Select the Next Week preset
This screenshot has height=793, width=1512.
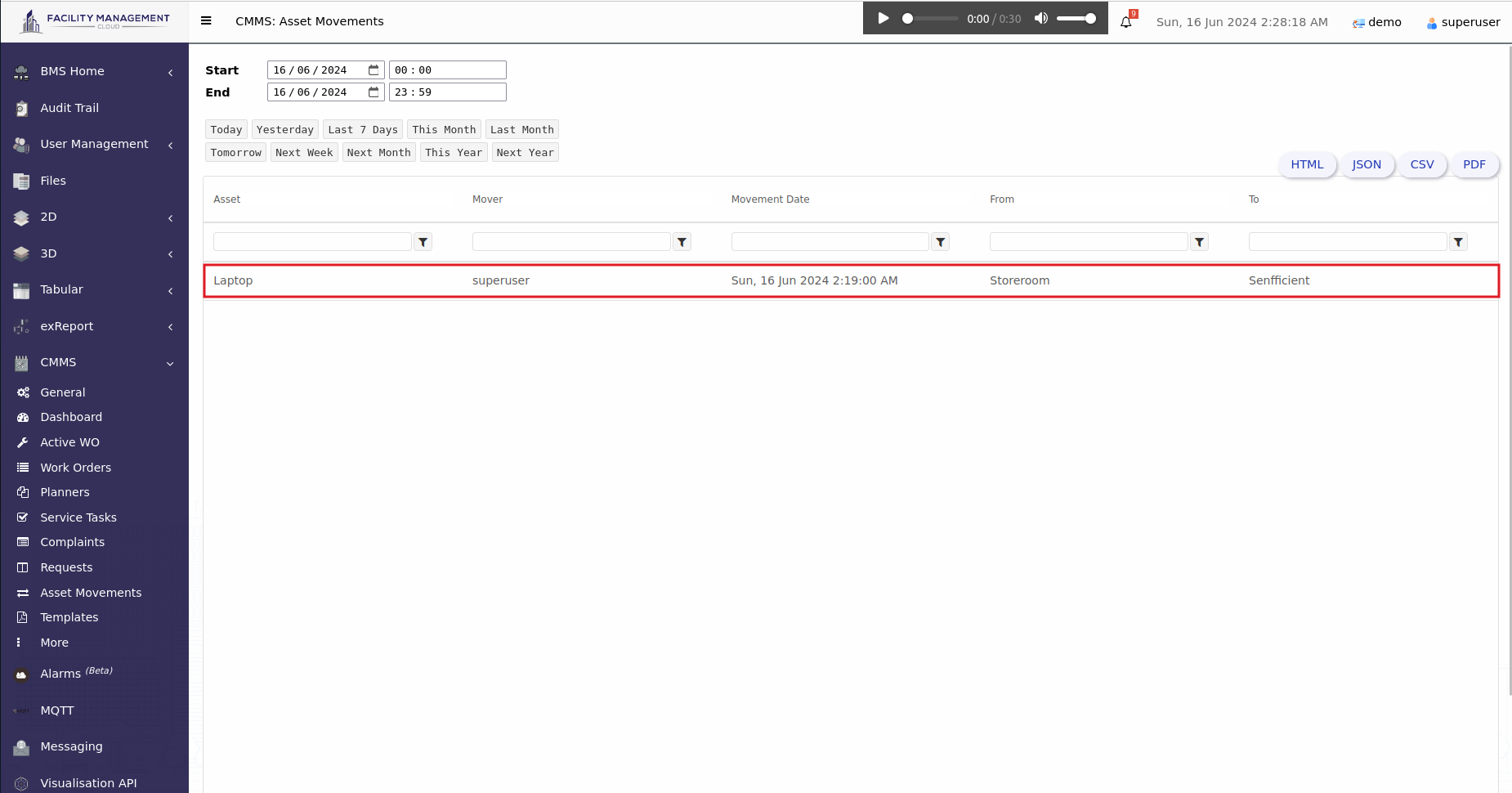(x=304, y=152)
